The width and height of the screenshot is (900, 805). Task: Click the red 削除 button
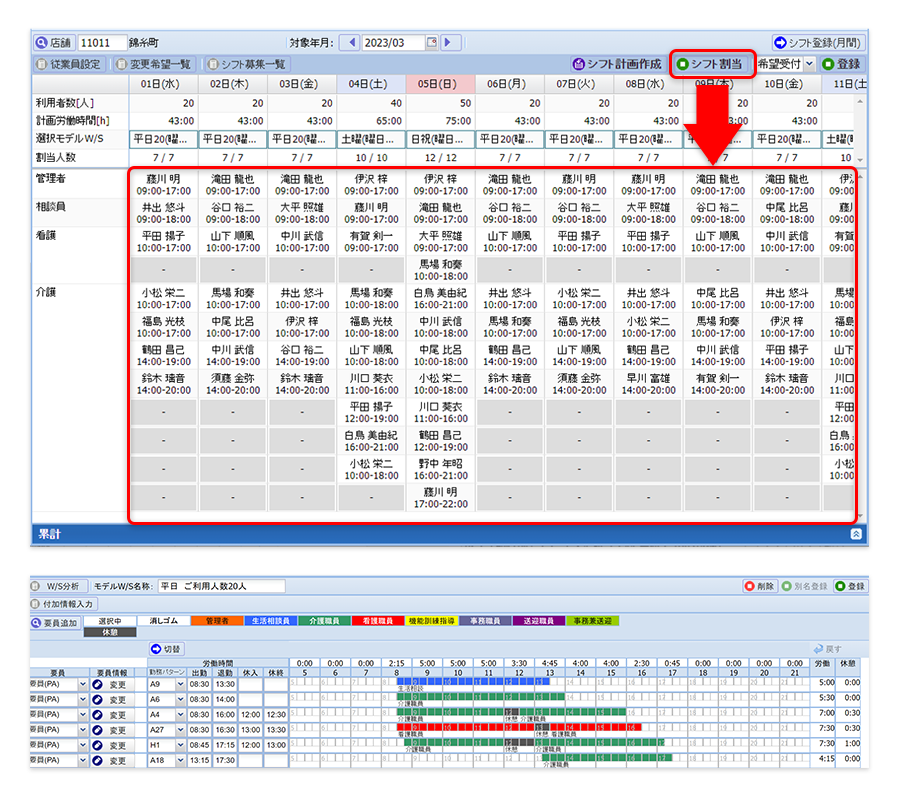click(759, 586)
